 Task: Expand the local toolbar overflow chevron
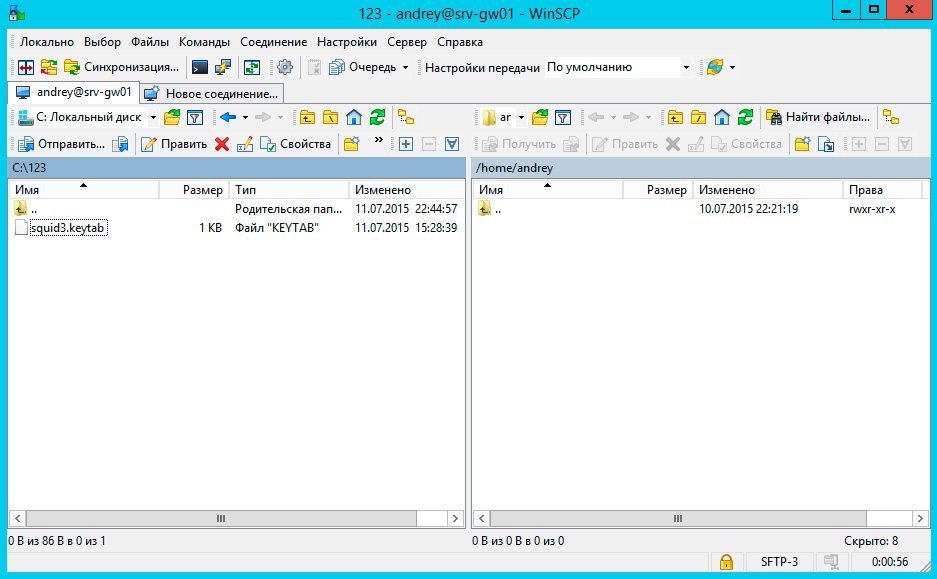tap(378, 140)
